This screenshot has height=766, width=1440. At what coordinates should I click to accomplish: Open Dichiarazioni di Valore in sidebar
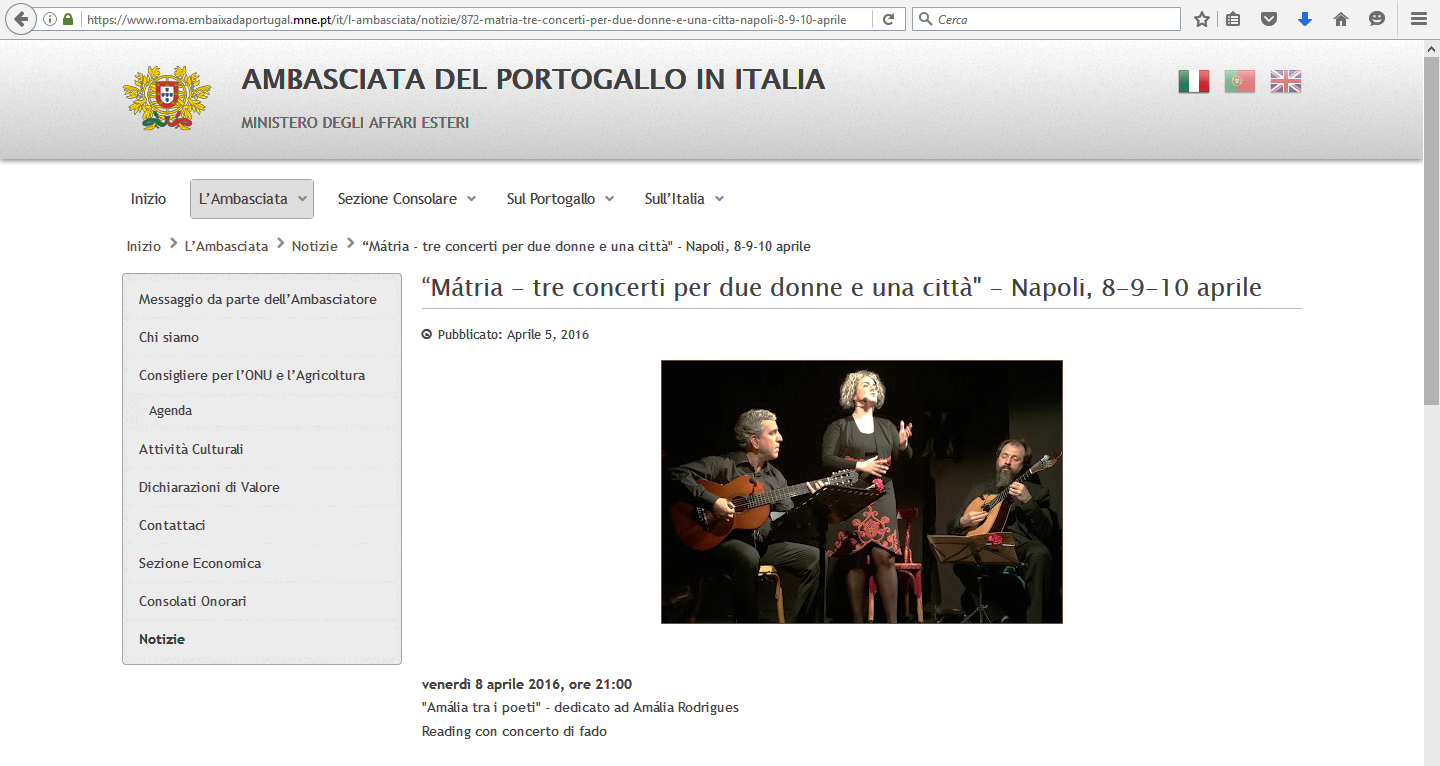tap(209, 487)
